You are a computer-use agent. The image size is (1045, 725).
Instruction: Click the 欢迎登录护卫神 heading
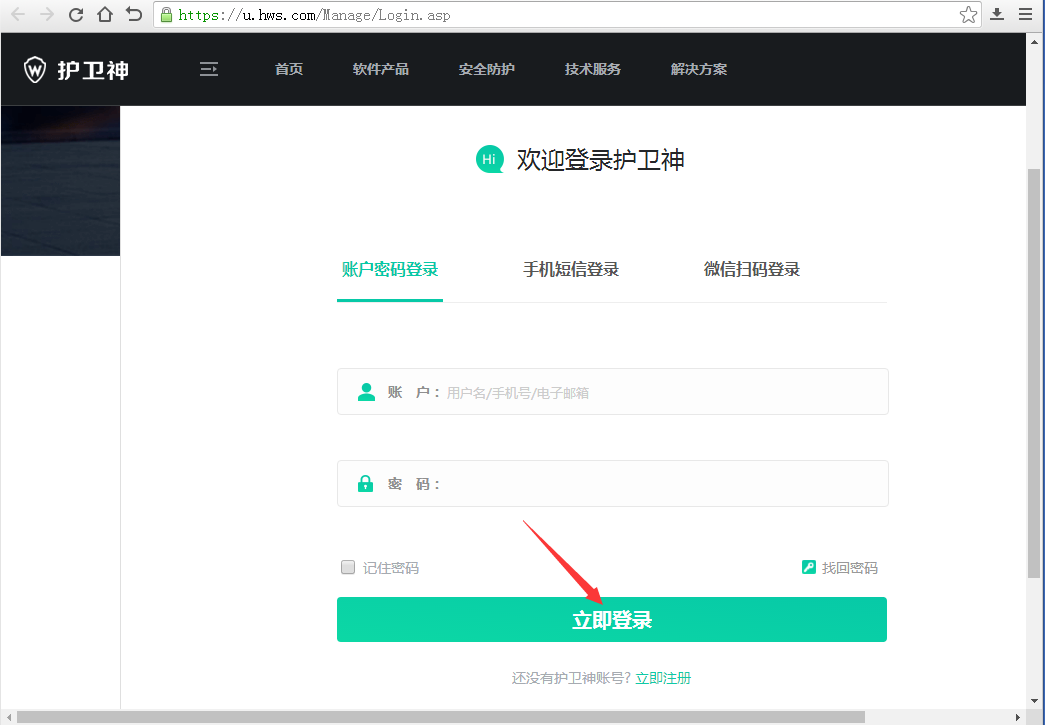(600, 160)
